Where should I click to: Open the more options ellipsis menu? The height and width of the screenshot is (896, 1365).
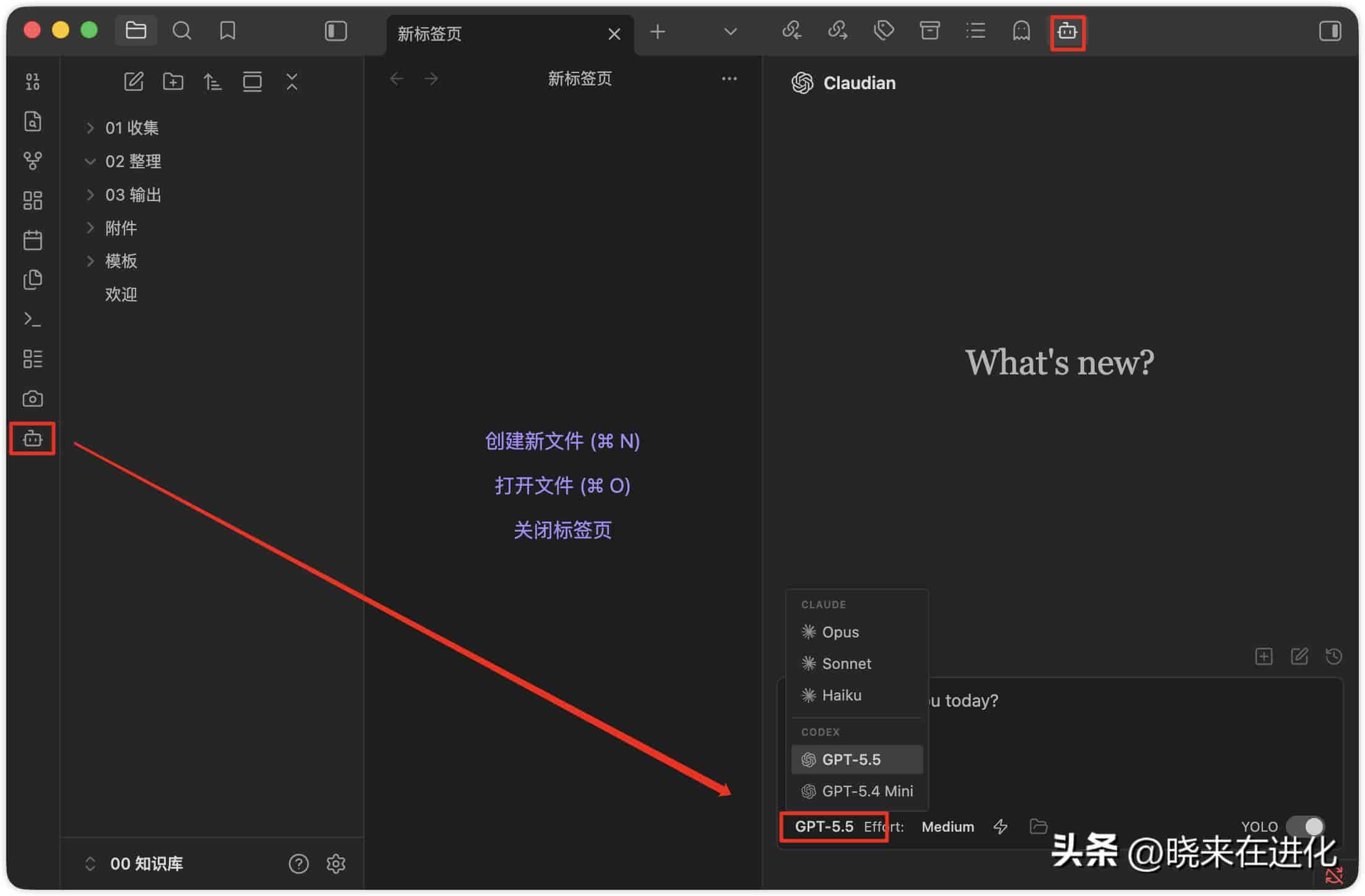click(x=729, y=79)
